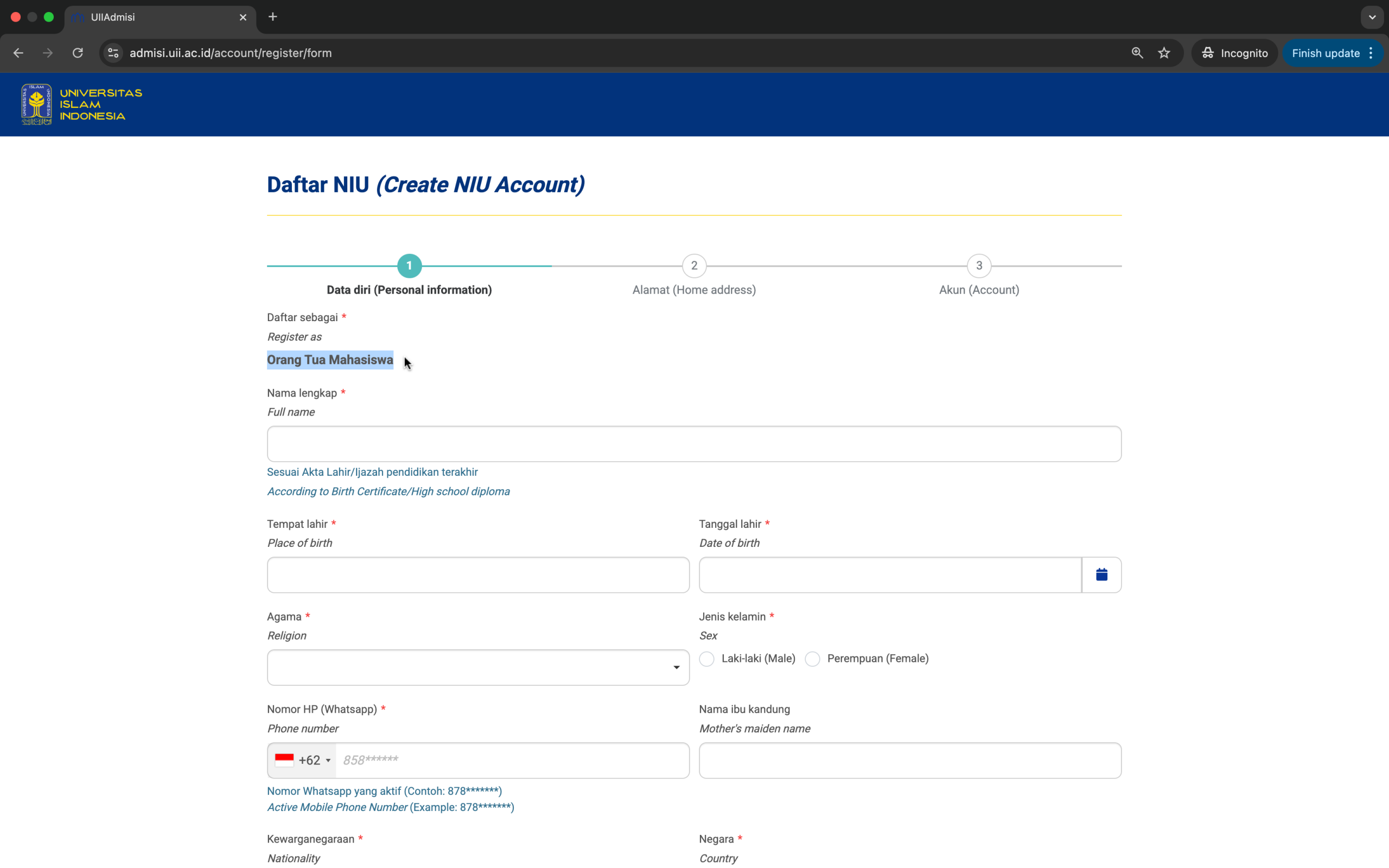Screen dimensions: 1389x868
Task: Click the Nama ibu kandung input field
Action: [910, 760]
